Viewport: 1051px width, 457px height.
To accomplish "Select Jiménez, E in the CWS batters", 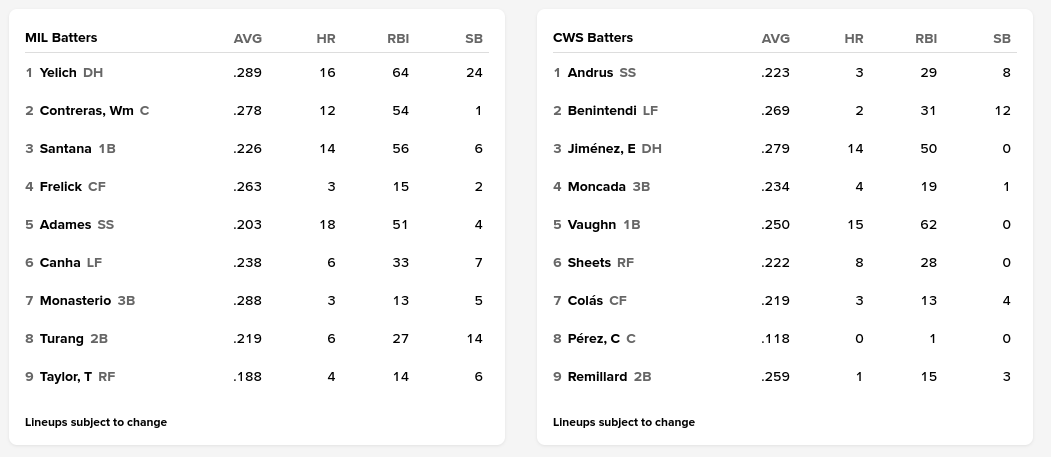I will click(601, 149).
